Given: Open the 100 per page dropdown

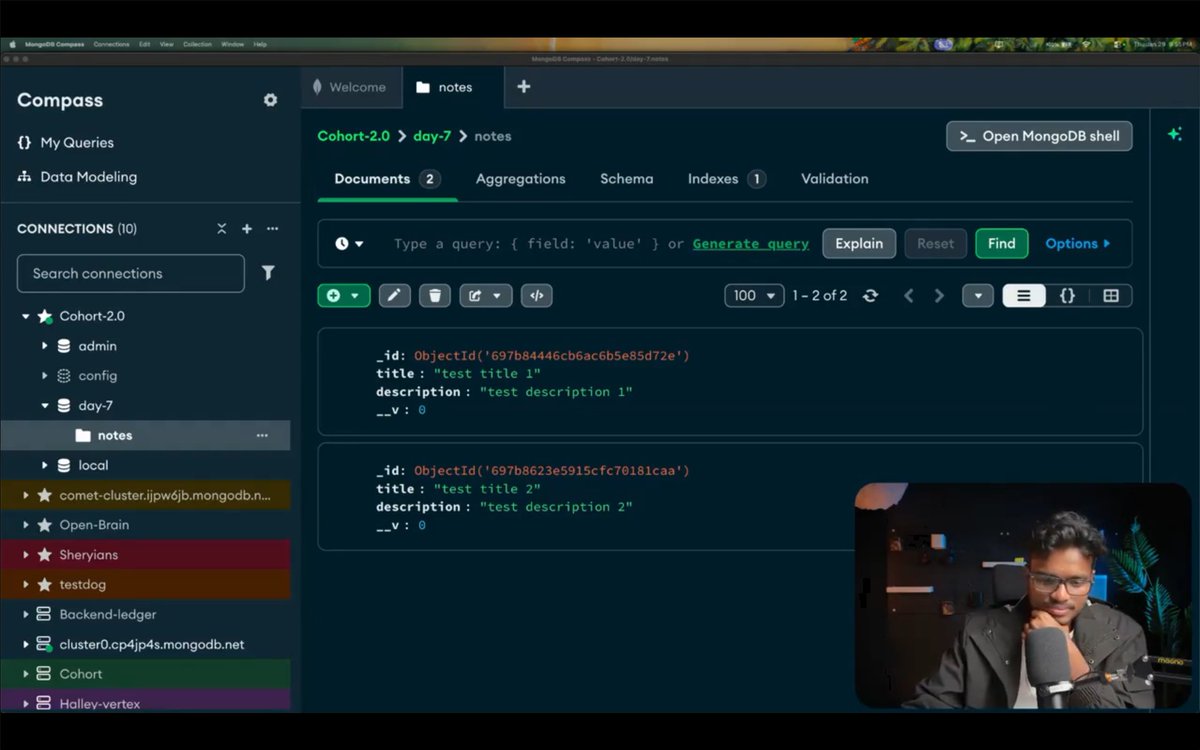Looking at the screenshot, I should coord(754,296).
